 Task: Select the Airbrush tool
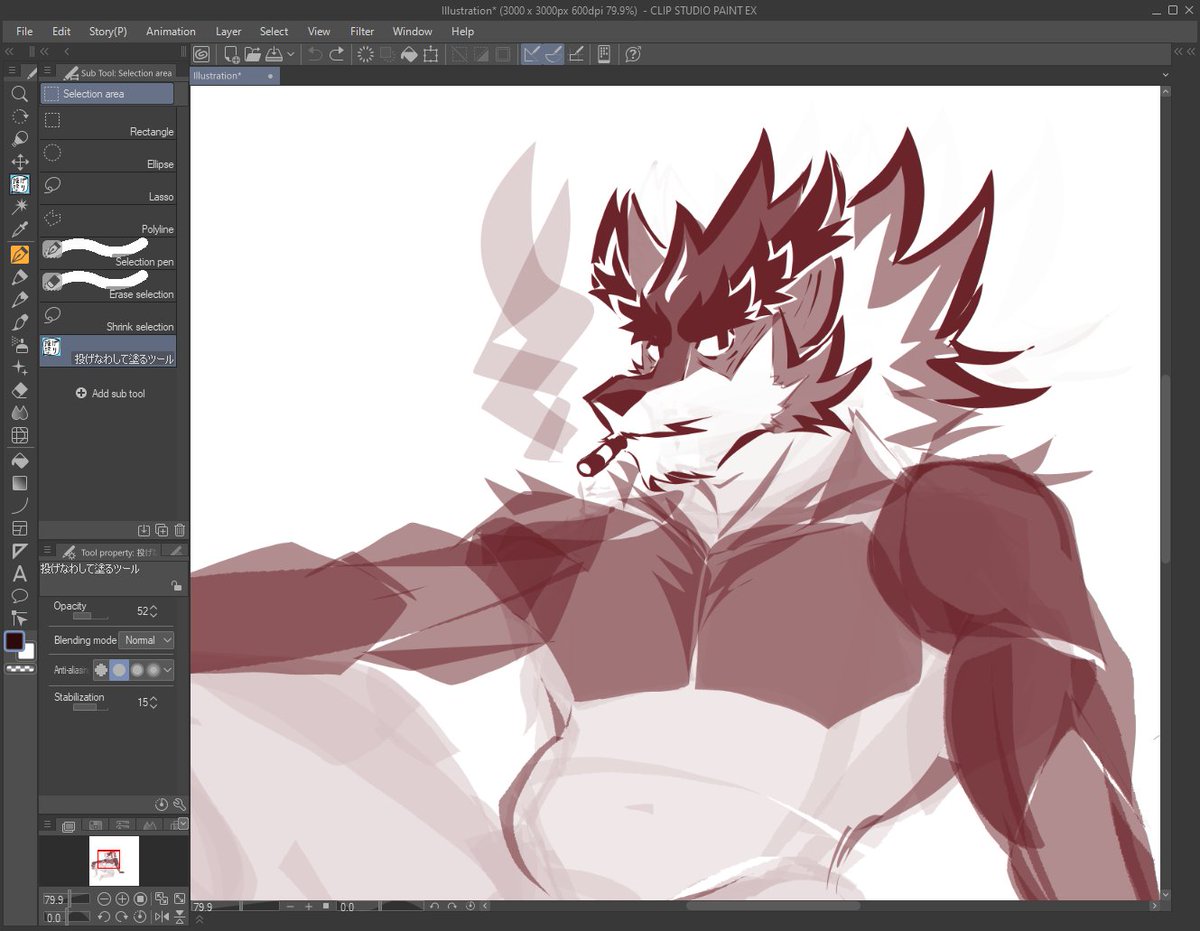click(x=19, y=345)
